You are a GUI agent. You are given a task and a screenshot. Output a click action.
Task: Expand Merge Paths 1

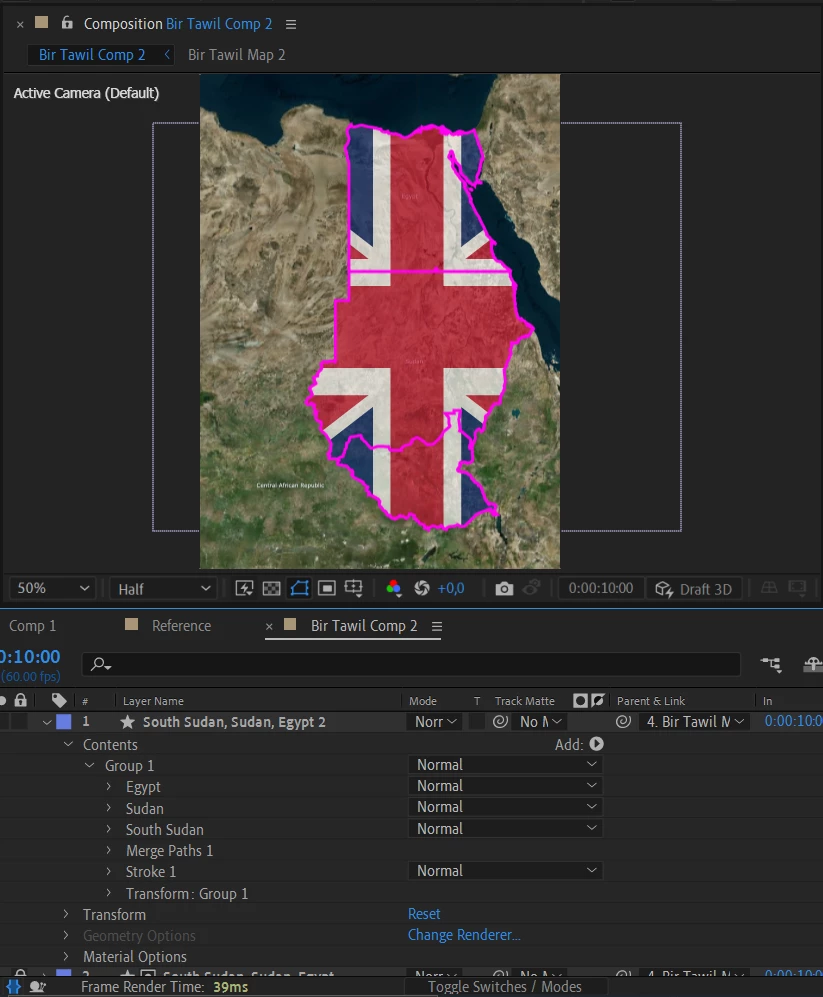tap(108, 850)
